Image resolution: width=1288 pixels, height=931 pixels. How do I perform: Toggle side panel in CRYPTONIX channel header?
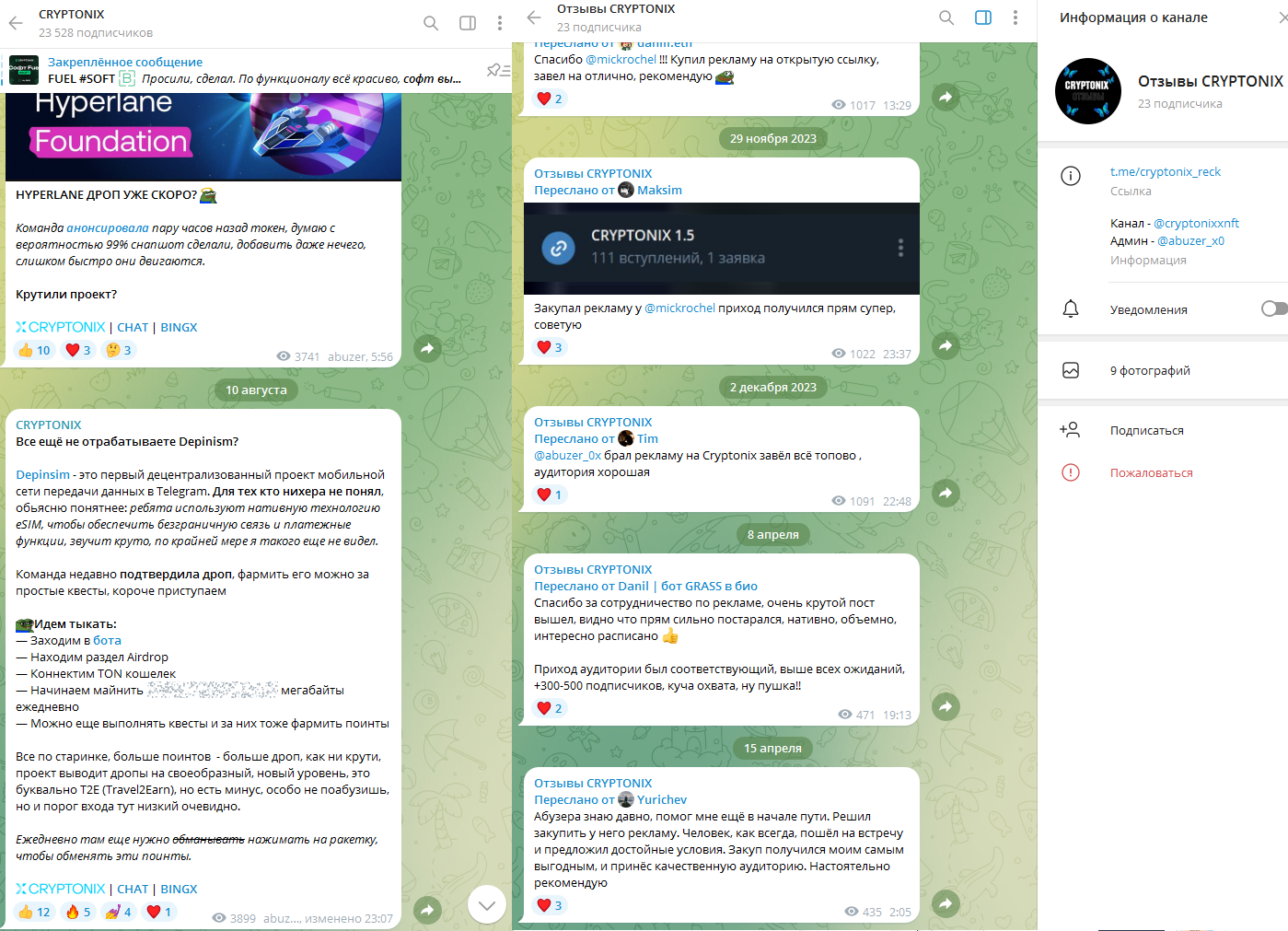tap(468, 23)
